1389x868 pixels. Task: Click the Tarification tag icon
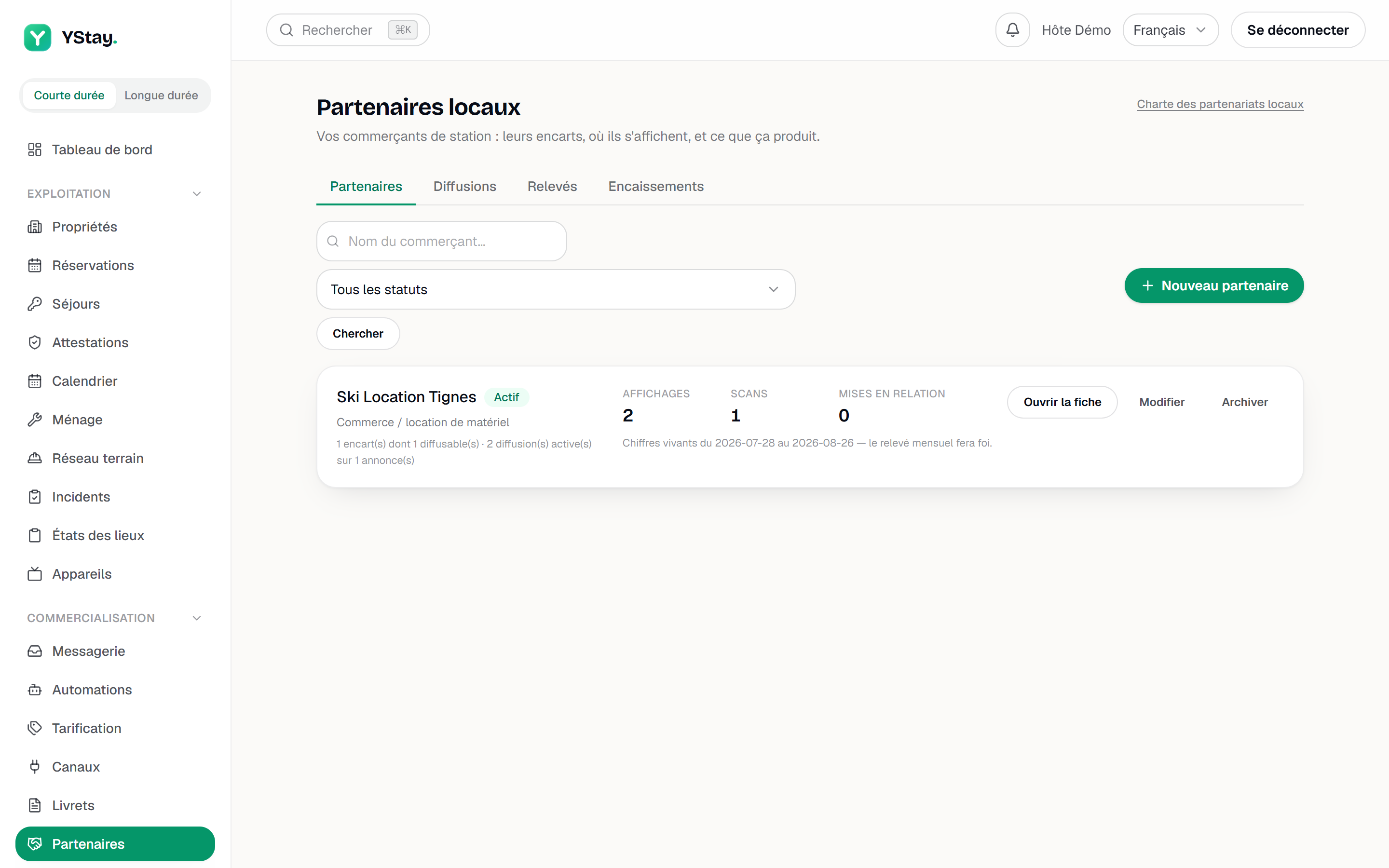(x=34, y=729)
